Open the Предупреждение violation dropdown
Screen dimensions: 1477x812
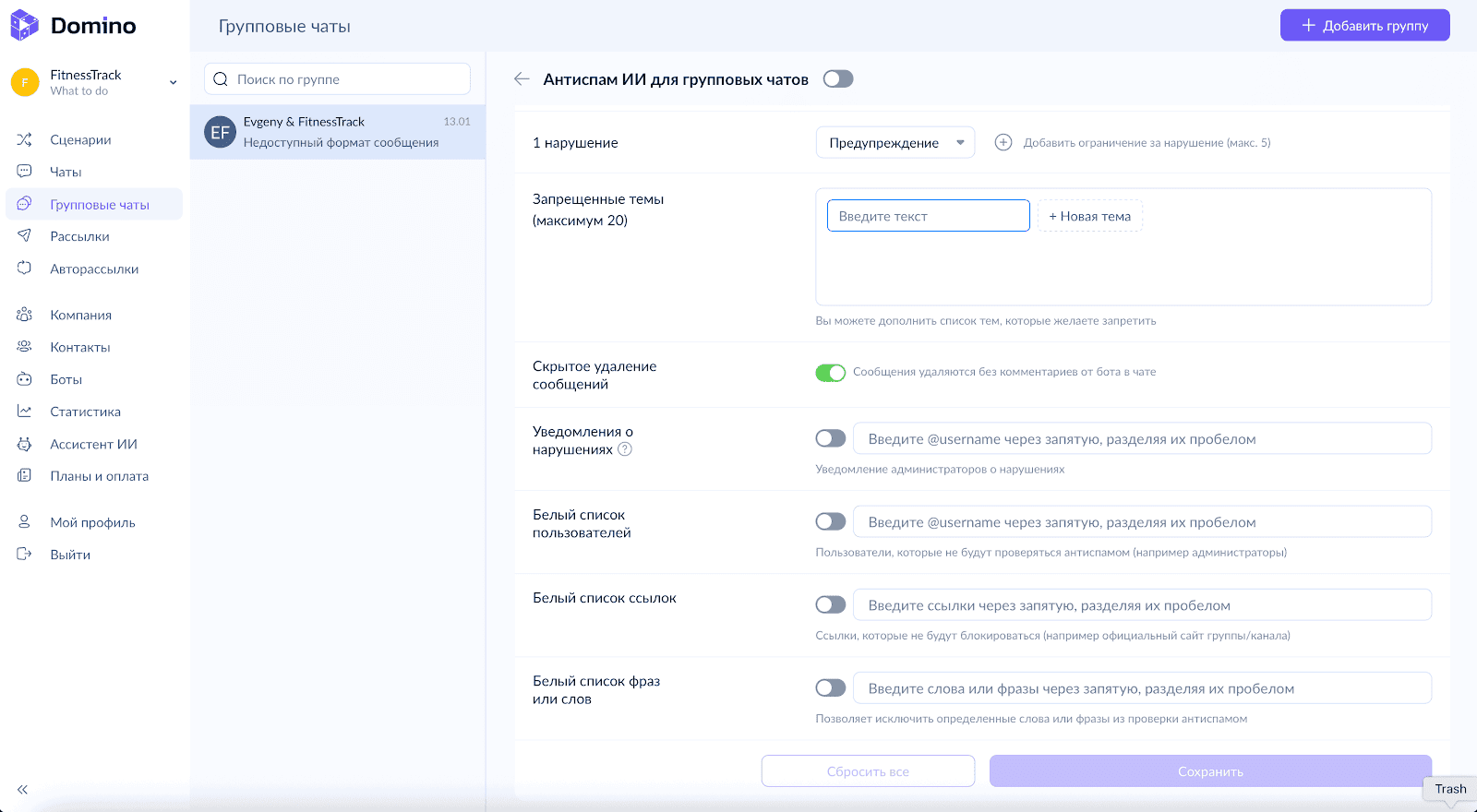[895, 143]
